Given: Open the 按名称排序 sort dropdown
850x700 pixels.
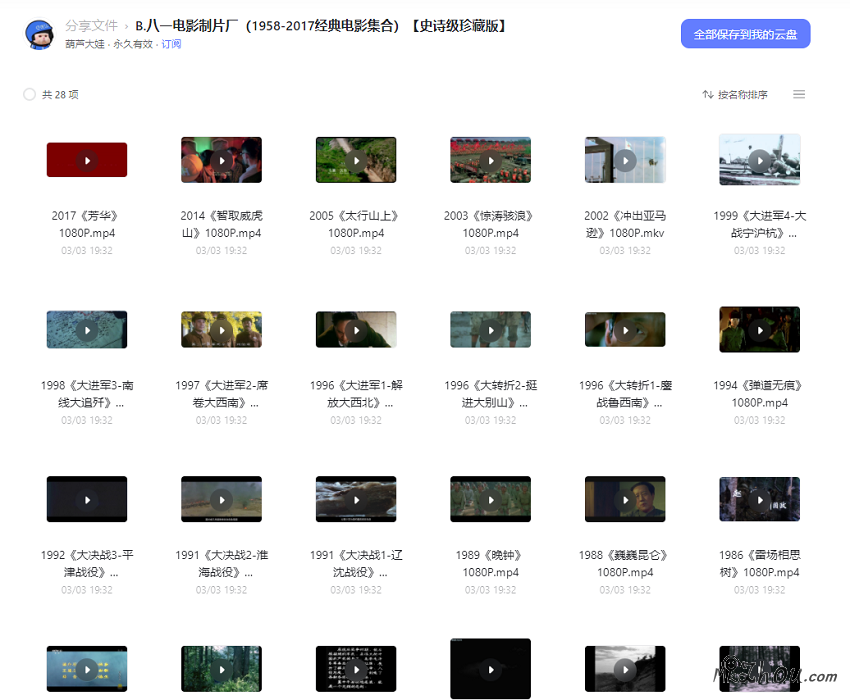Looking at the screenshot, I should point(735,95).
